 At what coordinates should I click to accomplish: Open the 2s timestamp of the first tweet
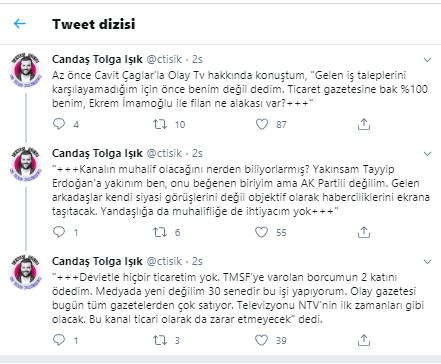197,59
